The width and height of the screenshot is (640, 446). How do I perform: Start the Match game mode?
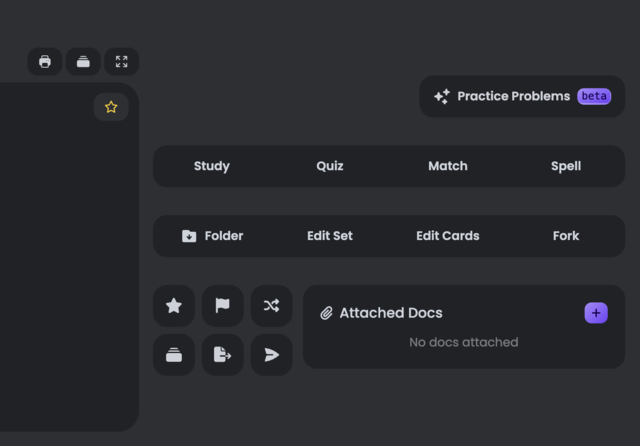pos(448,166)
